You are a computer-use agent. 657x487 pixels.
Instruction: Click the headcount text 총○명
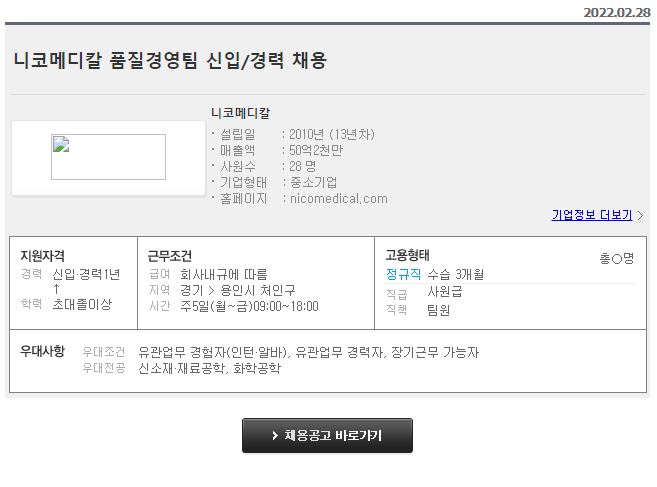(x=617, y=258)
